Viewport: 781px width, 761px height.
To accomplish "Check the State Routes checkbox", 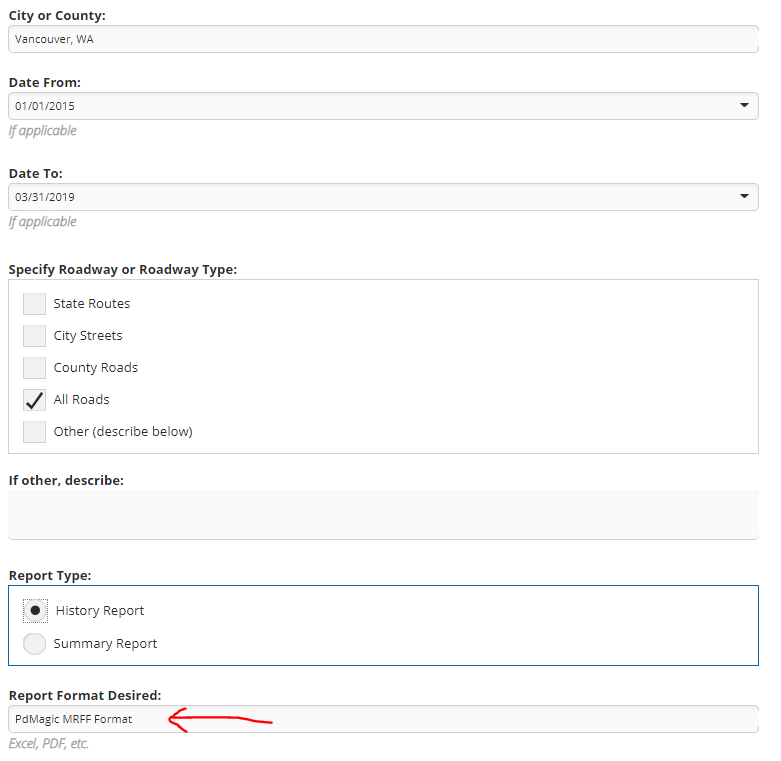I will point(34,304).
